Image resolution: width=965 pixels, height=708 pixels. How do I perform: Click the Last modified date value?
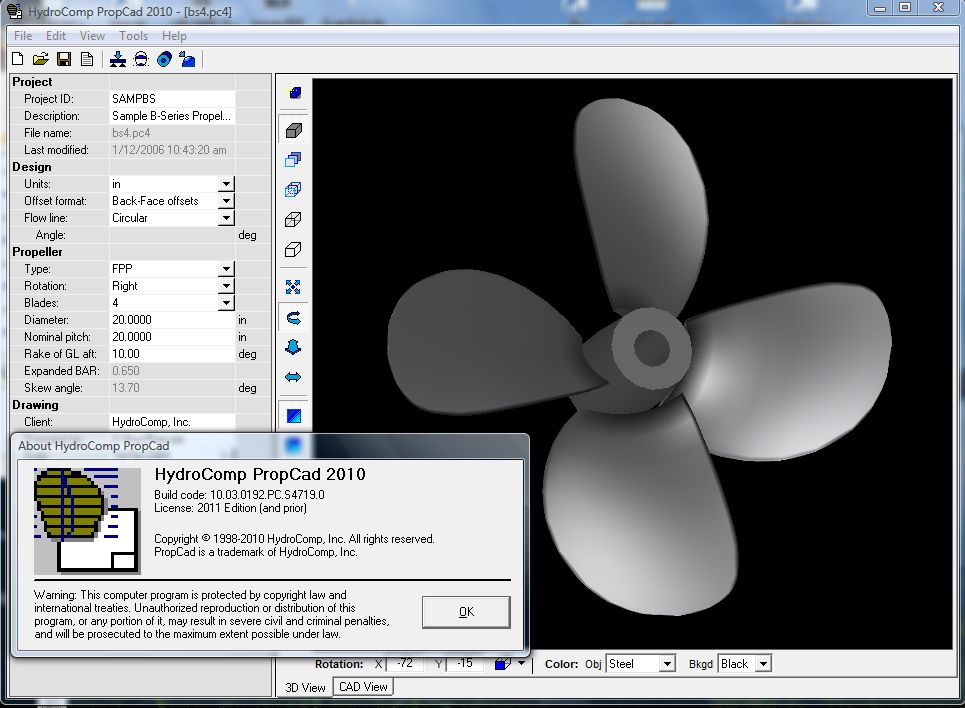(172, 150)
